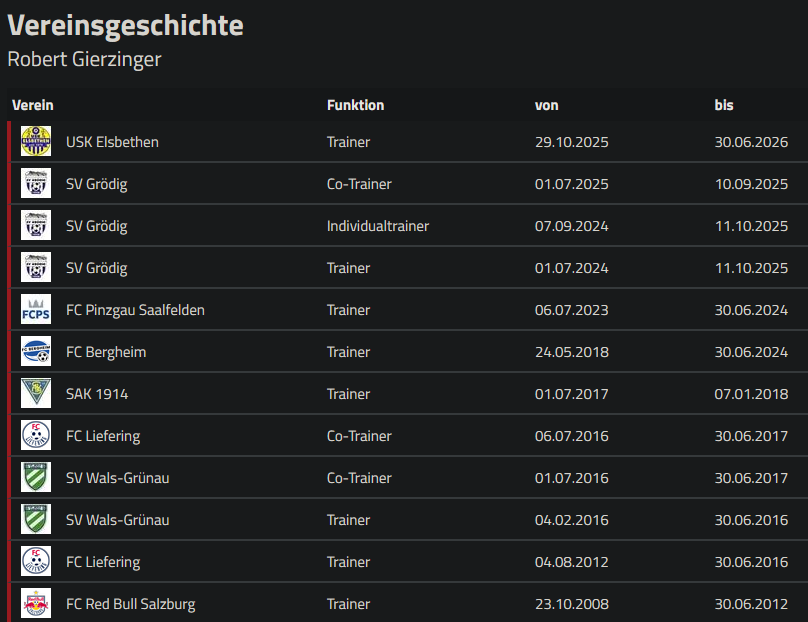Viewport: 808px width, 622px height.
Task: Click the SV Wals-Grünau crest in the Co-Trainer row
Action: coord(36,478)
